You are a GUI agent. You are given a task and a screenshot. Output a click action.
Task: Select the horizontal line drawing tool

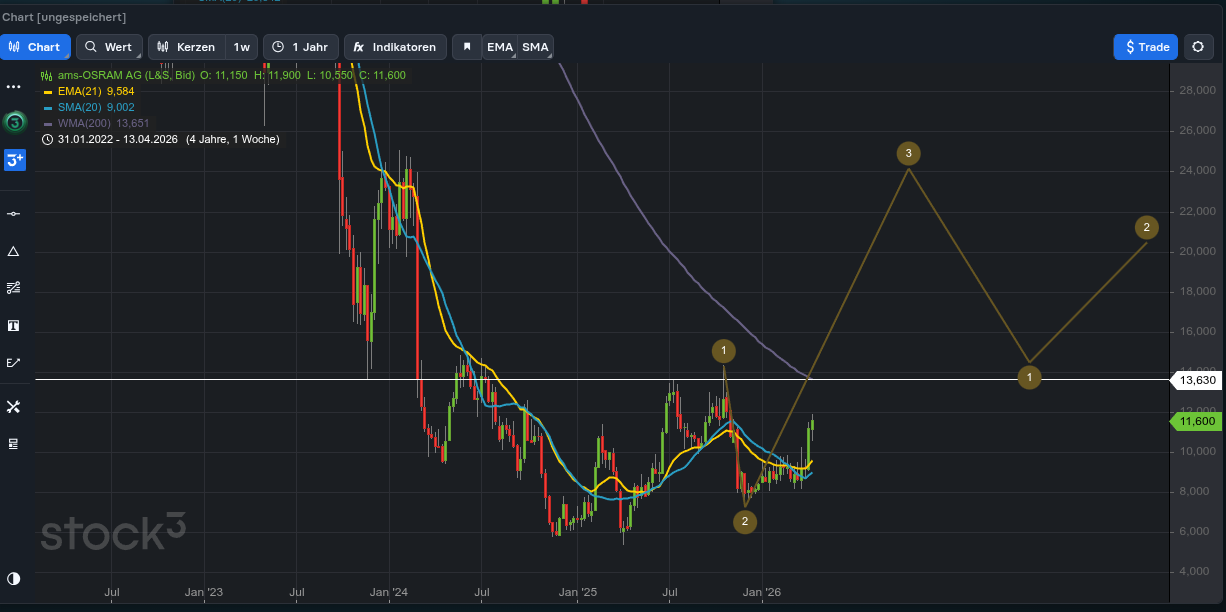pos(14,214)
